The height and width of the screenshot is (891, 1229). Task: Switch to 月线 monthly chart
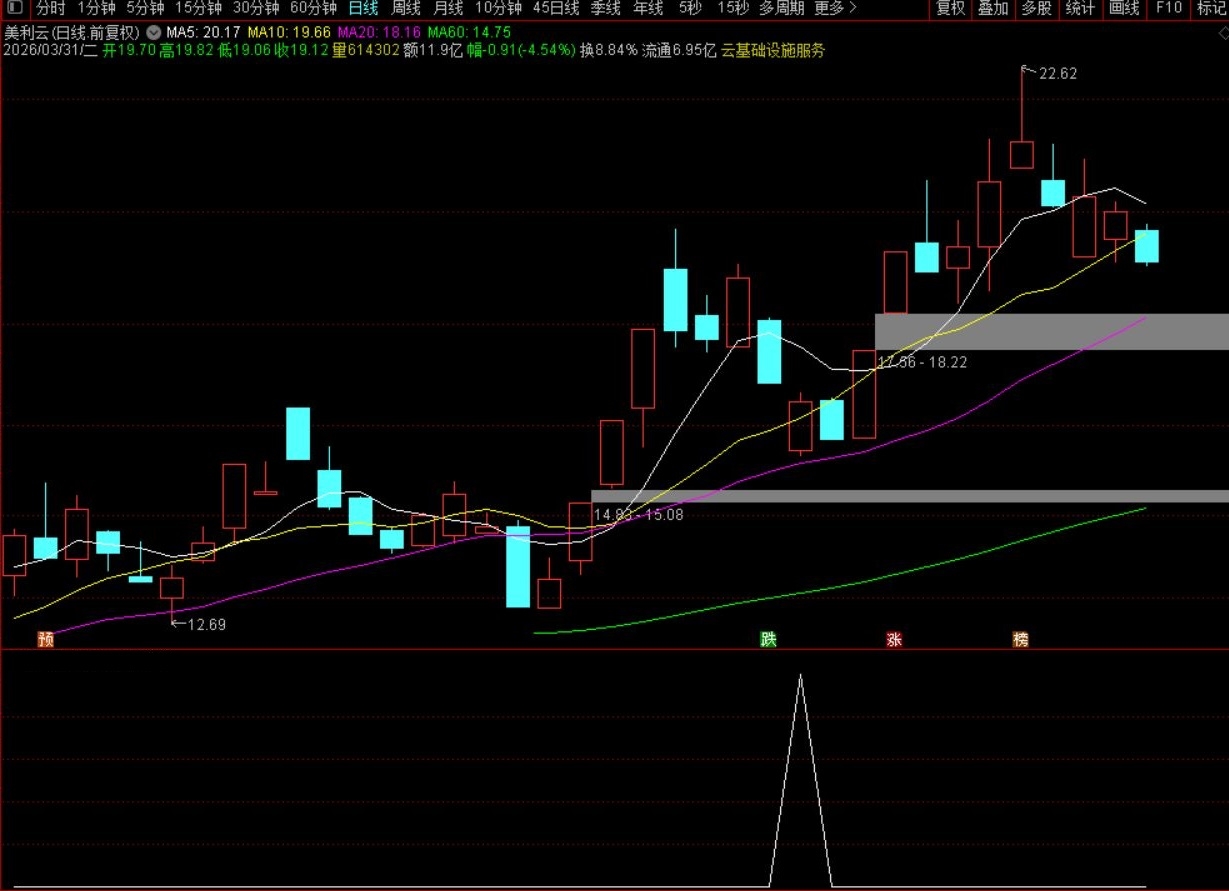448,8
